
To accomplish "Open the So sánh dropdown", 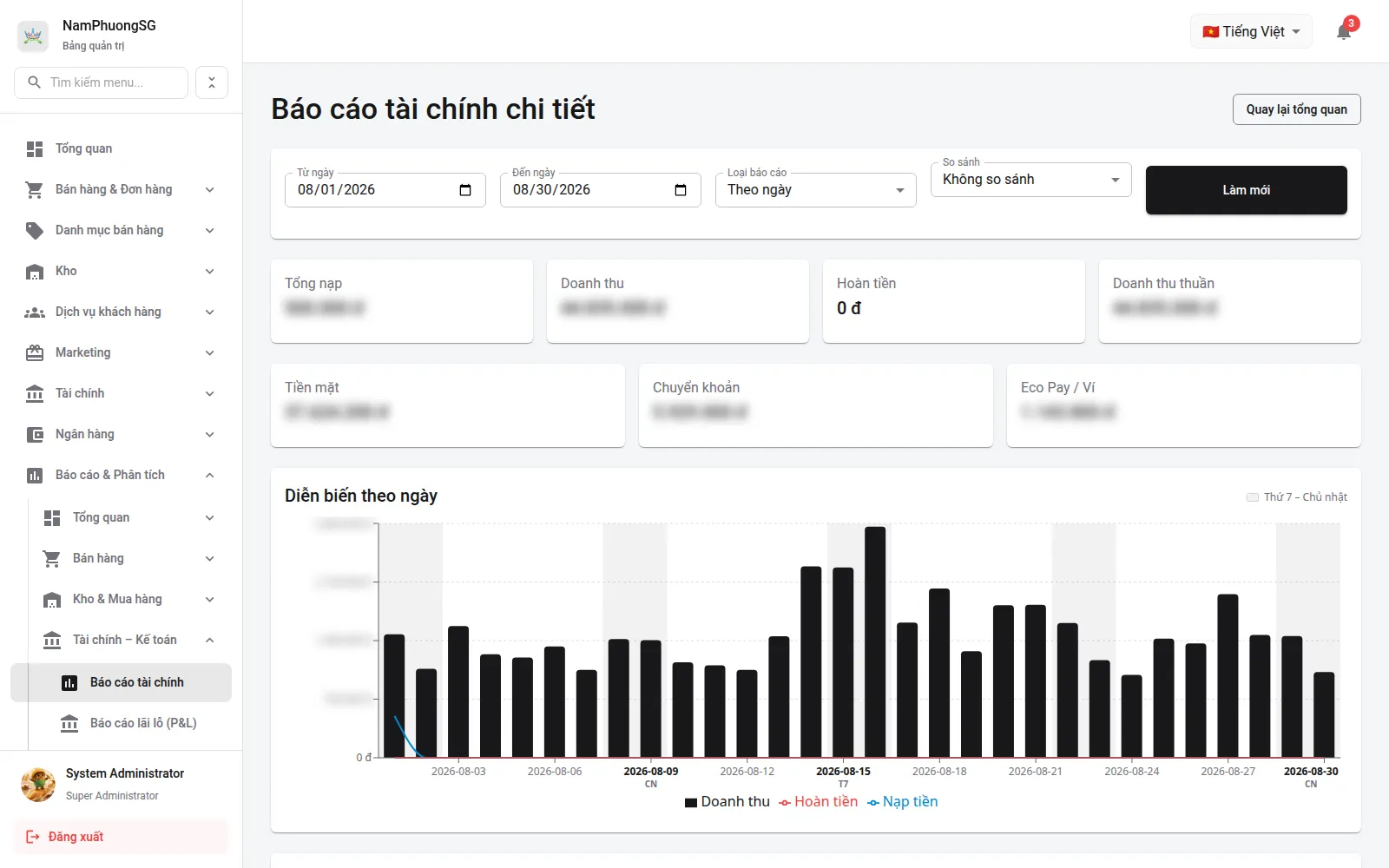I will 1031,180.
